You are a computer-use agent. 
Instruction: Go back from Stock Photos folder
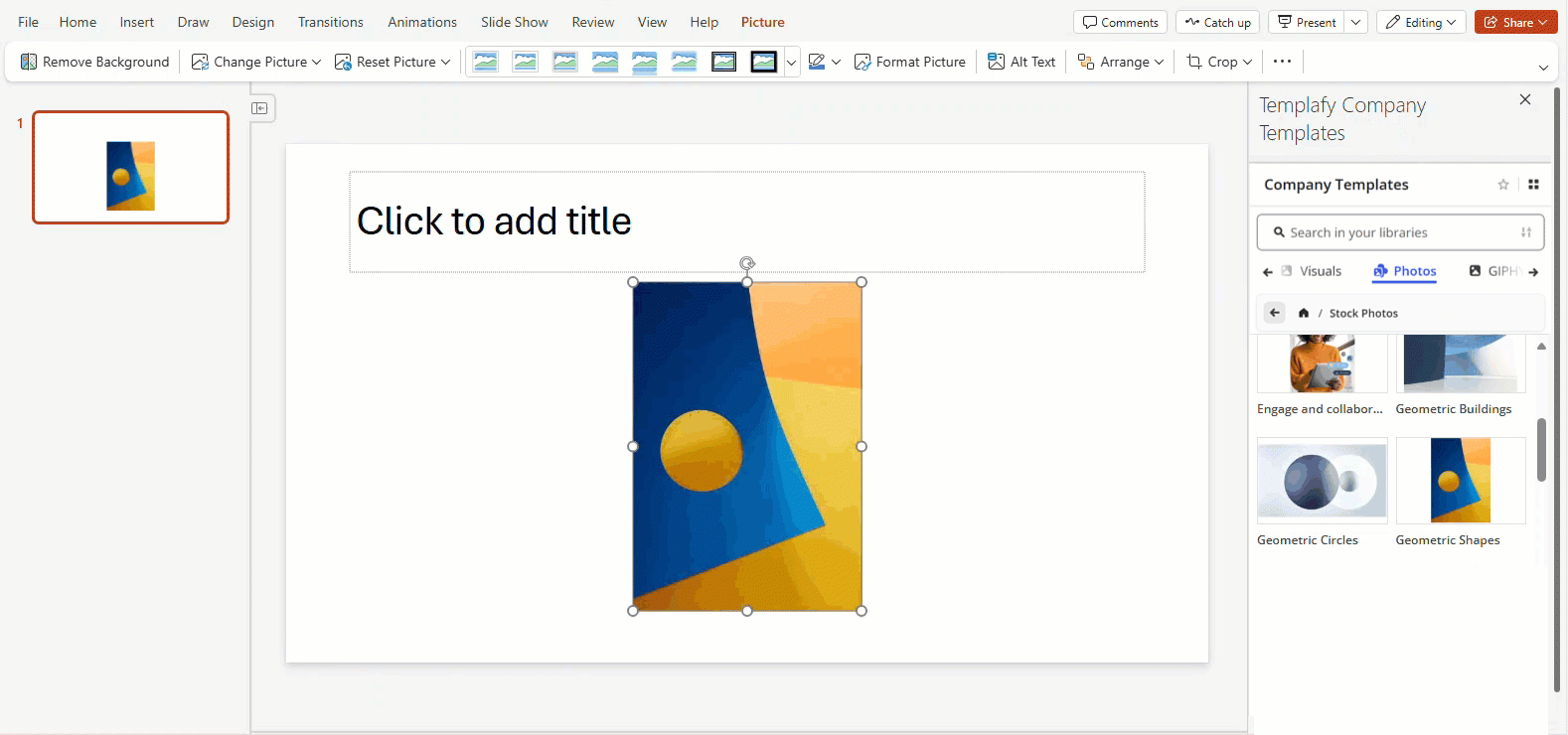click(1275, 313)
